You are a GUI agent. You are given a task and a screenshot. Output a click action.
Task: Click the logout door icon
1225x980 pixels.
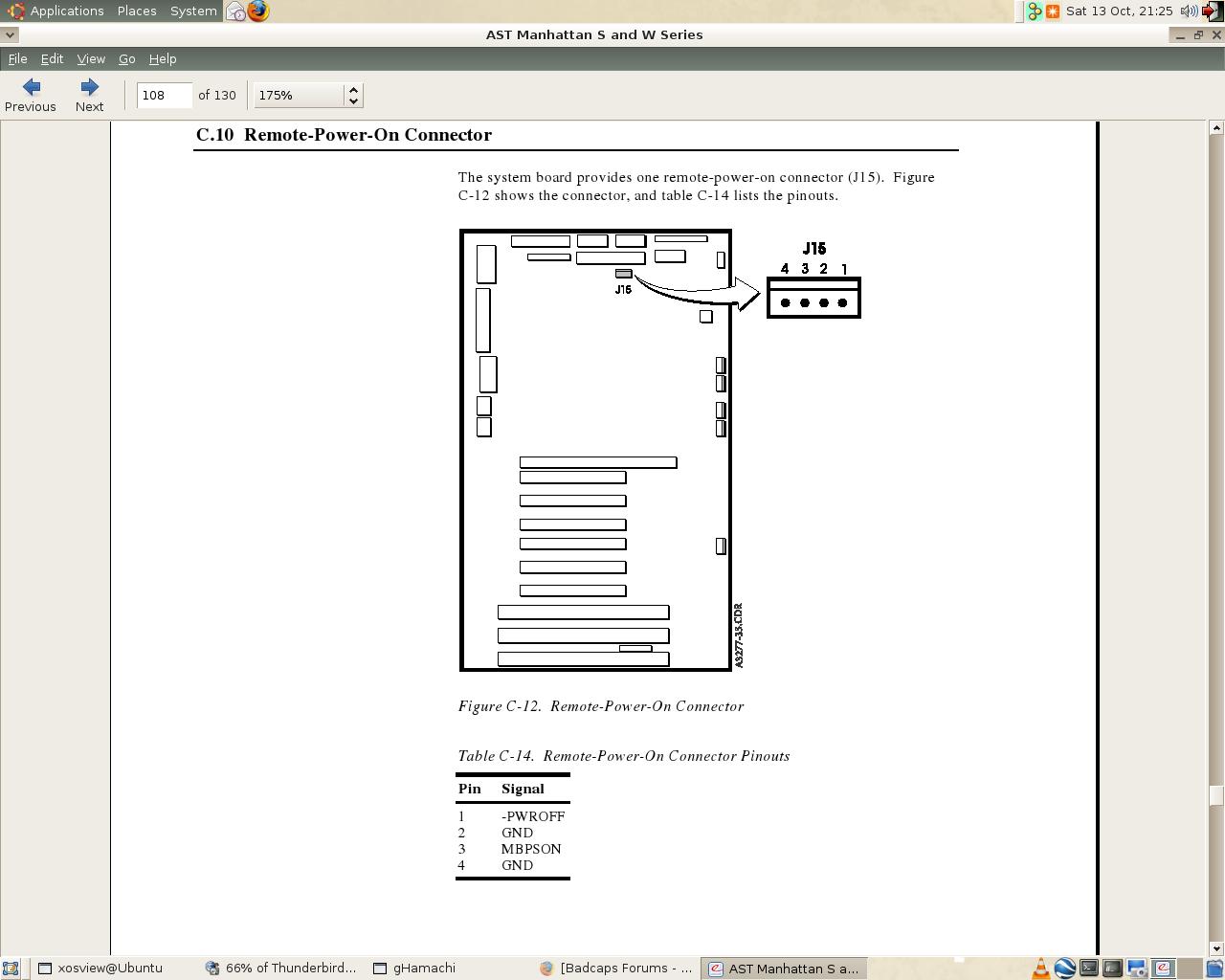pos(1212,11)
